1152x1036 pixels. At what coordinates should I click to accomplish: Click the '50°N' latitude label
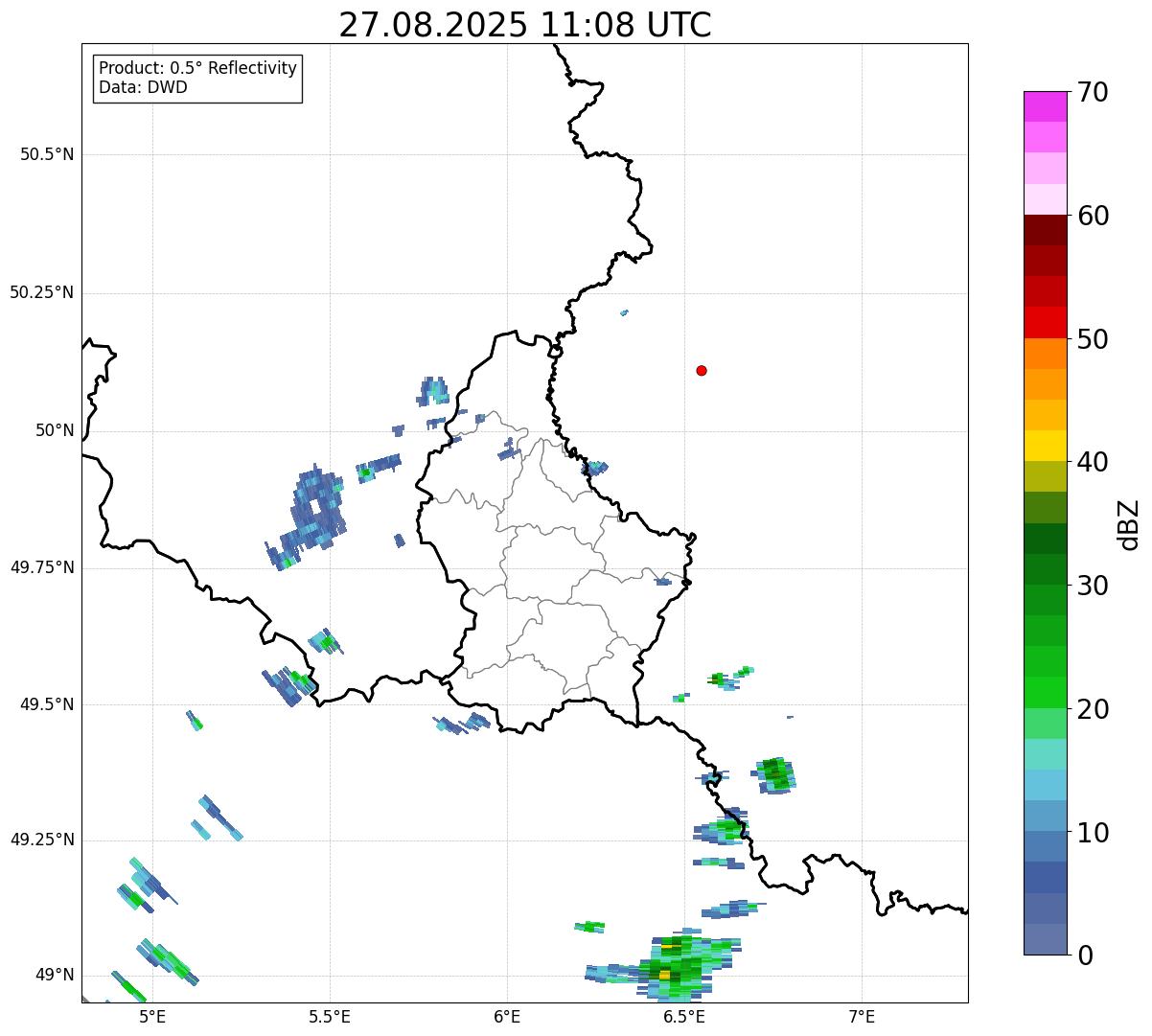(x=55, y=430)
